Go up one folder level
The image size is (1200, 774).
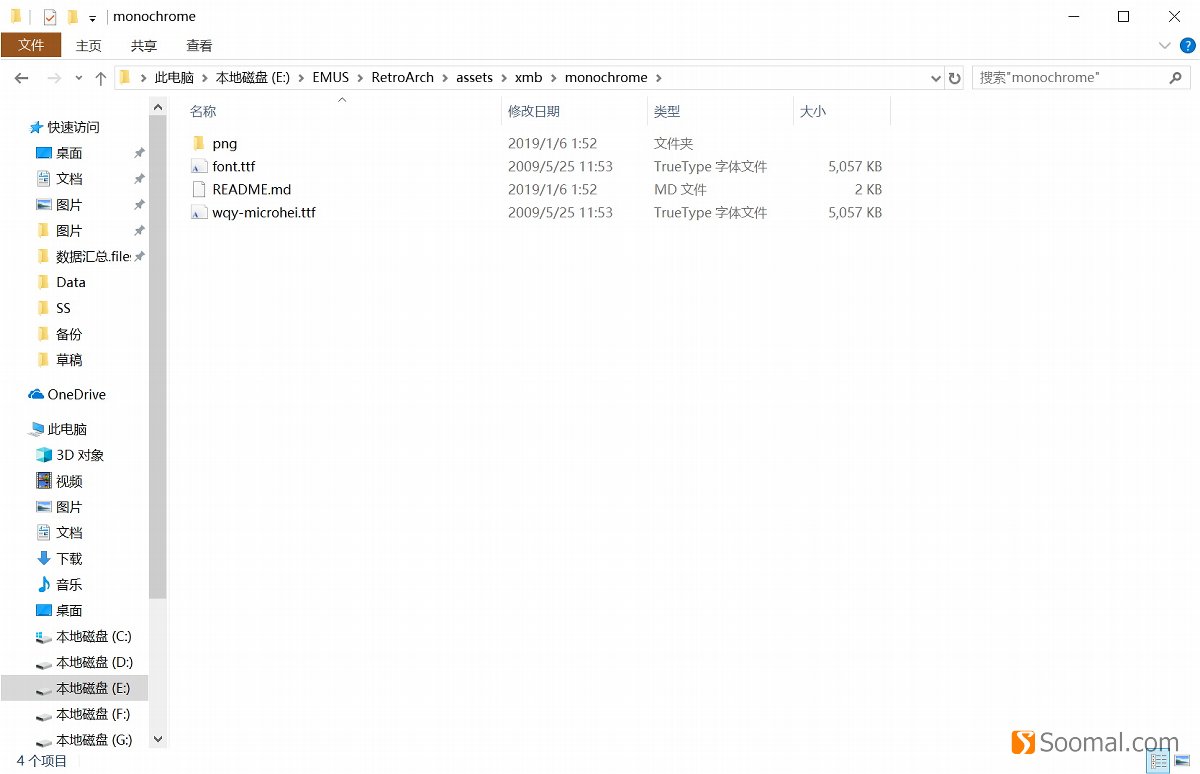100,77
